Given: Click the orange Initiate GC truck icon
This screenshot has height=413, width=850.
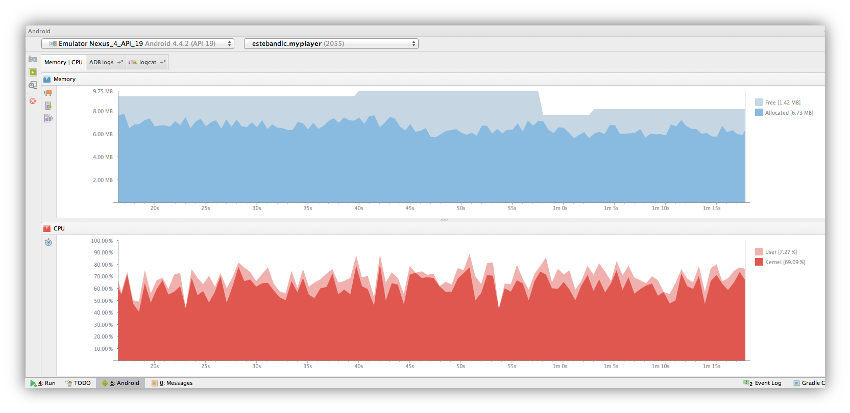Looking at the screenshot, I should point(48,93).
